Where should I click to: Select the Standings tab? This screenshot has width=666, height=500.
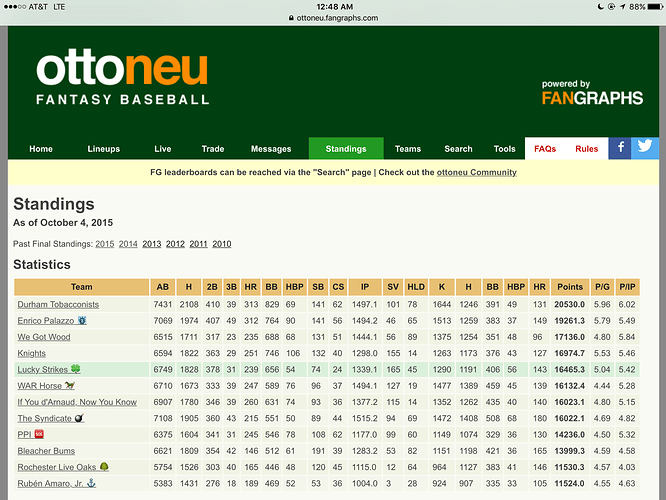346,148
